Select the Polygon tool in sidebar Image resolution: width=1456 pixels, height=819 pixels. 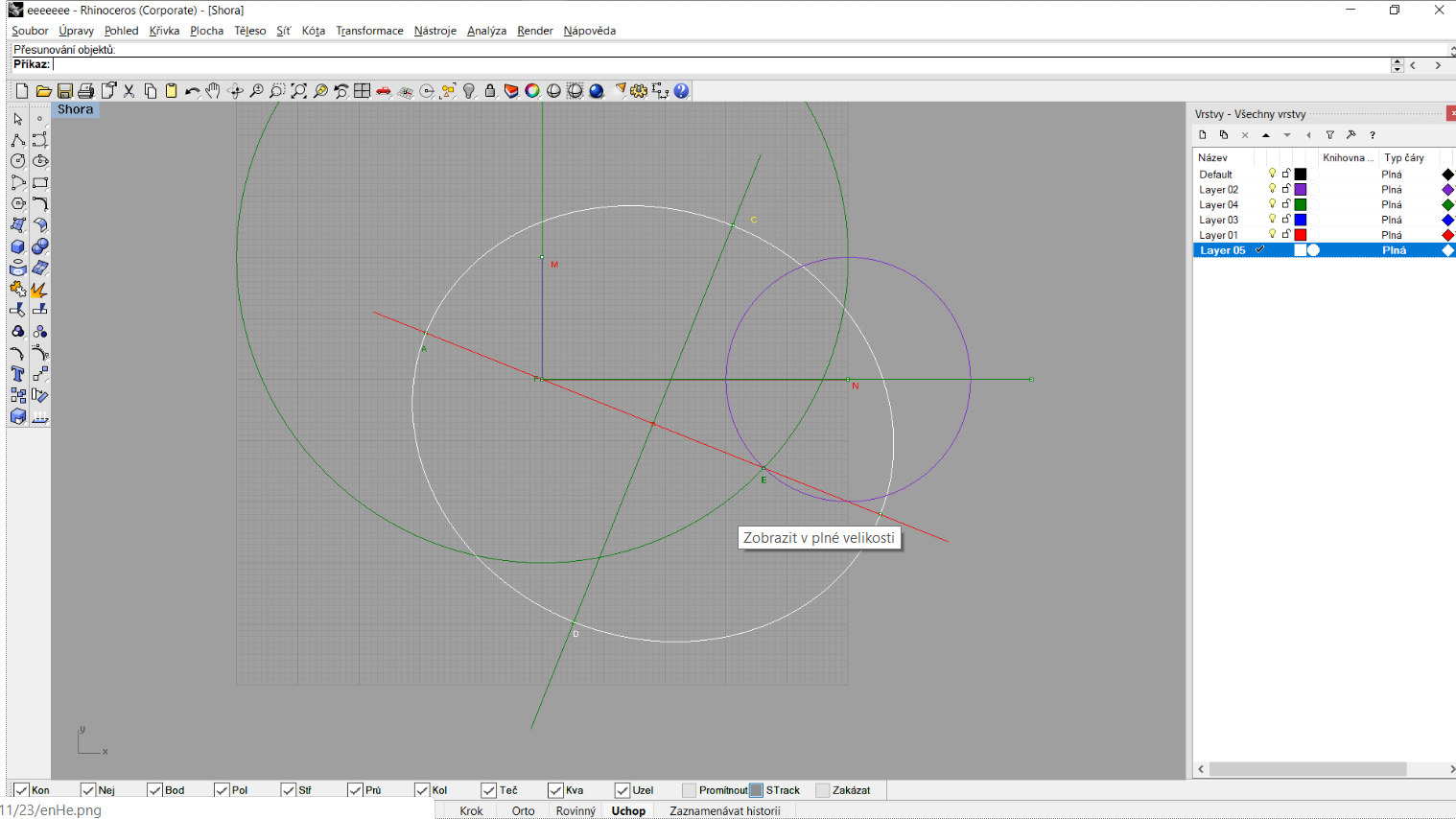(x=17, y=203)
